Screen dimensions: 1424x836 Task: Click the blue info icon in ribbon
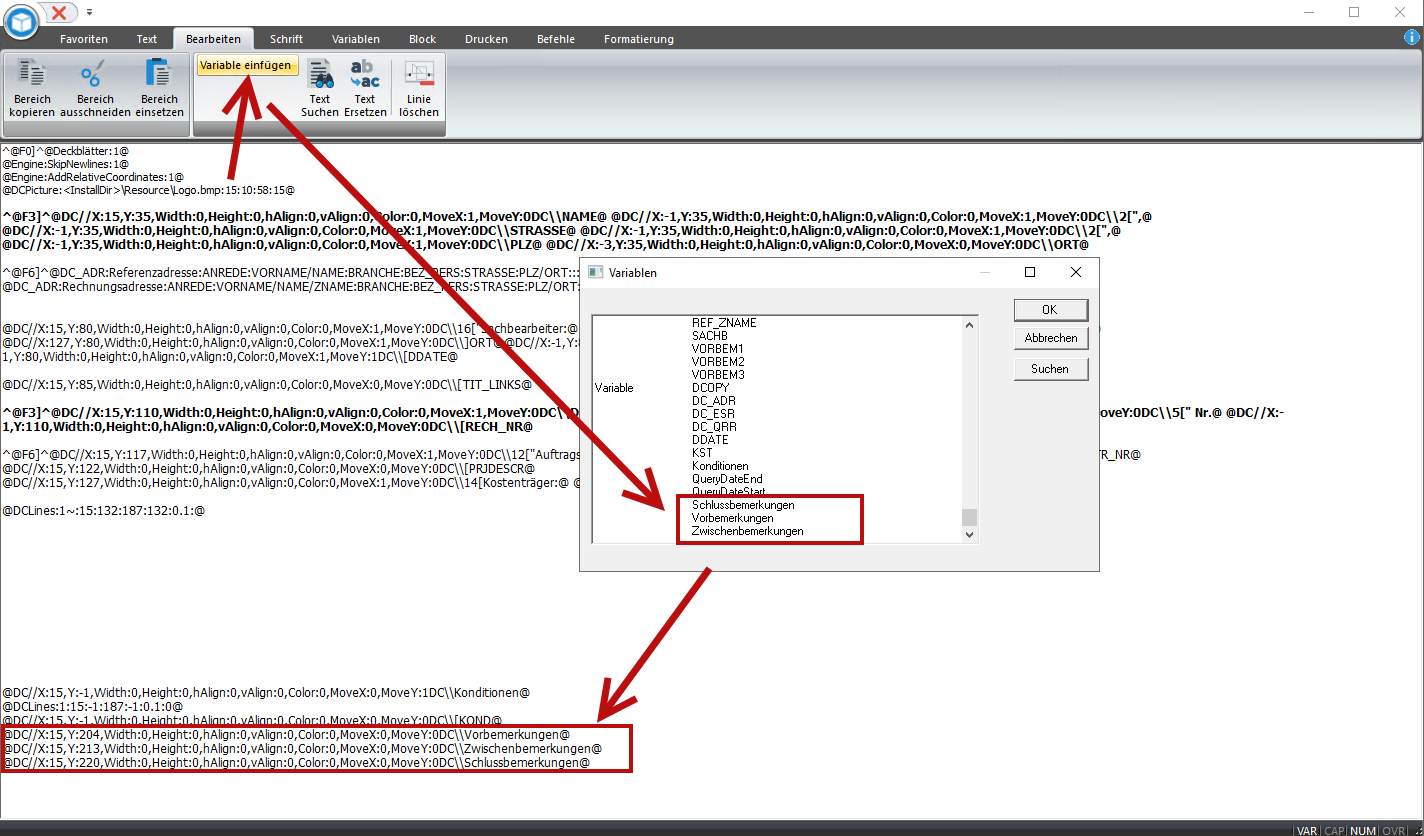1411,38
